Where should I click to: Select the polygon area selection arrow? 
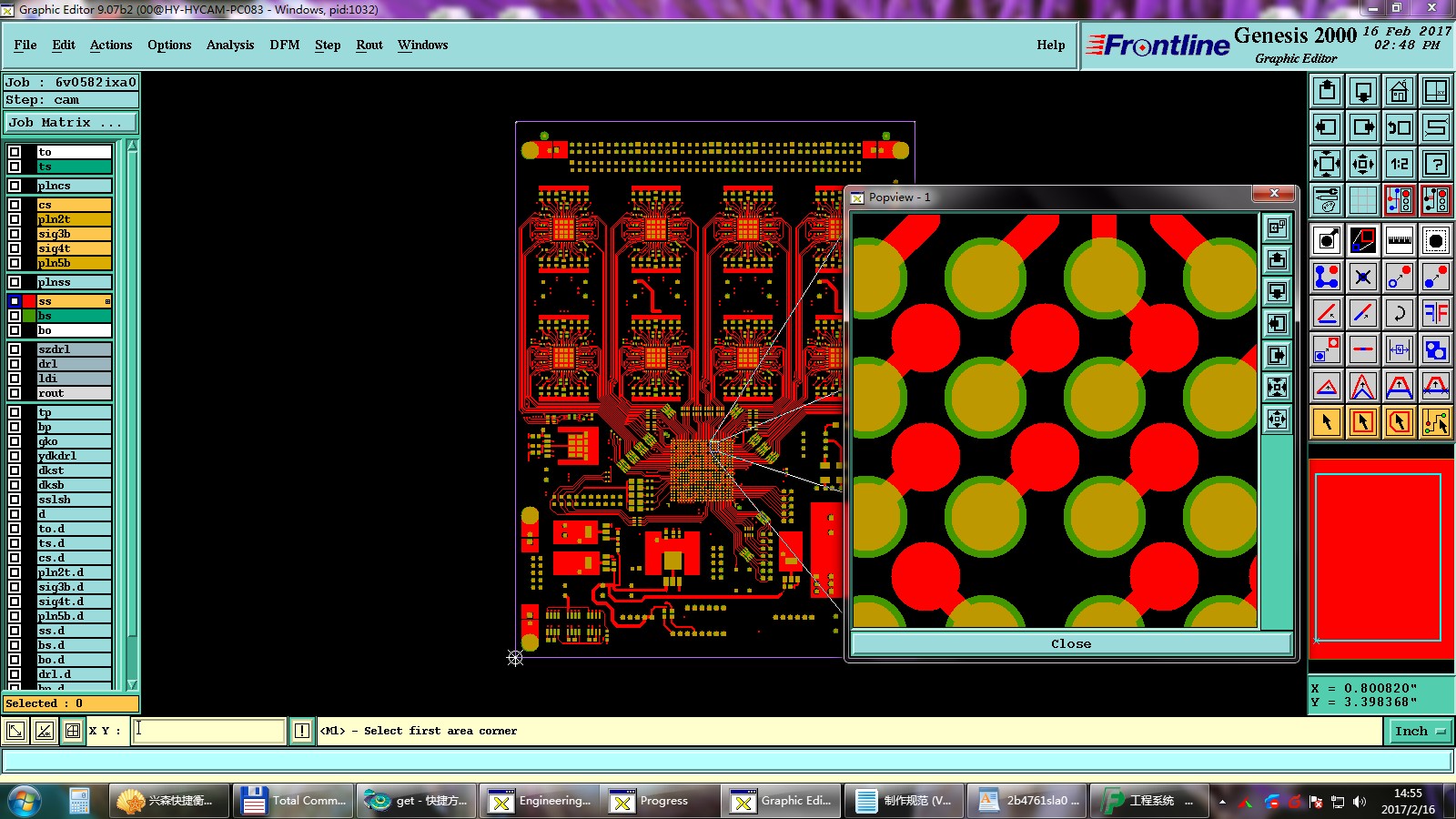[x=1400, y=422]
